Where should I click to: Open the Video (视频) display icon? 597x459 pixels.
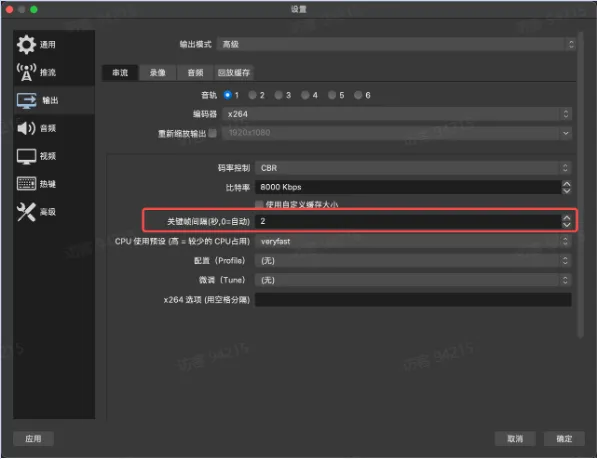(26, 156)
